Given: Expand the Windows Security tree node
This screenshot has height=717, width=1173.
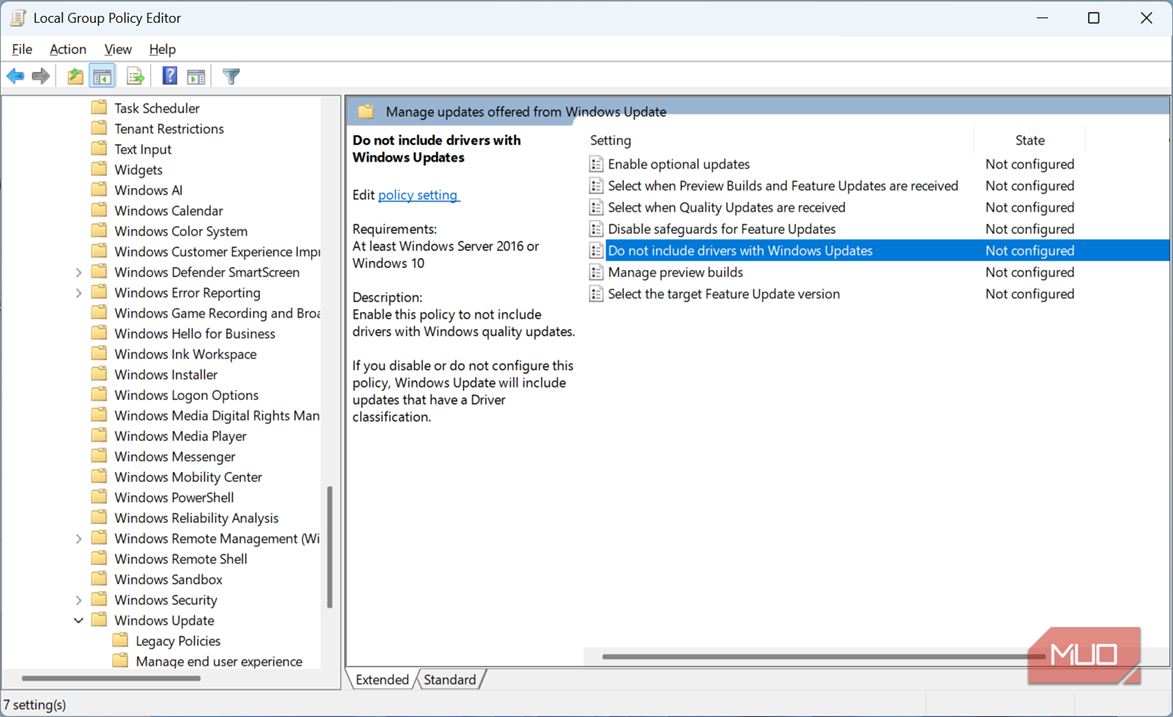Looking at the screenshot, I should (x=79, y=599).
